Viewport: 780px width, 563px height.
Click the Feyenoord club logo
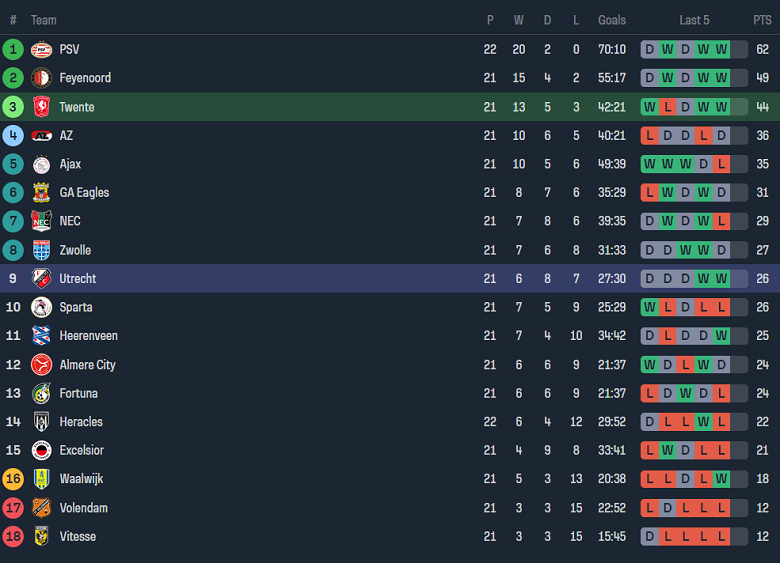coord(41,78)
